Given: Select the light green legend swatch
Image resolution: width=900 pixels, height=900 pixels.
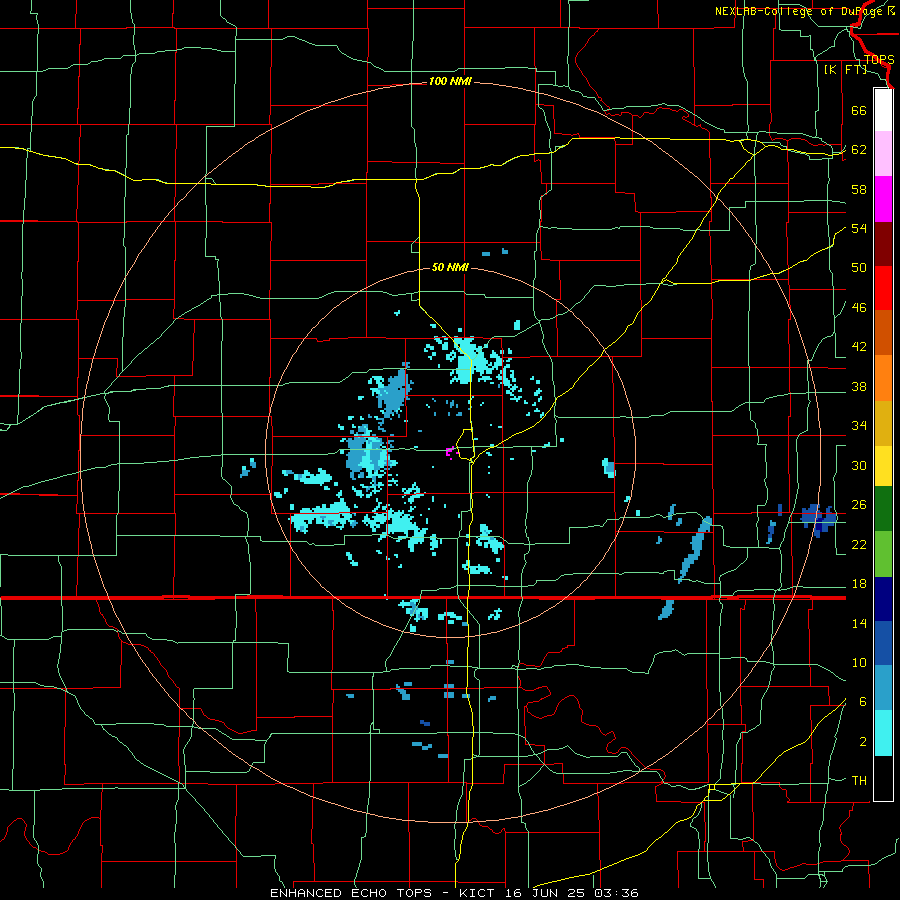Looking at the screenshot, I should click(883, 554).
